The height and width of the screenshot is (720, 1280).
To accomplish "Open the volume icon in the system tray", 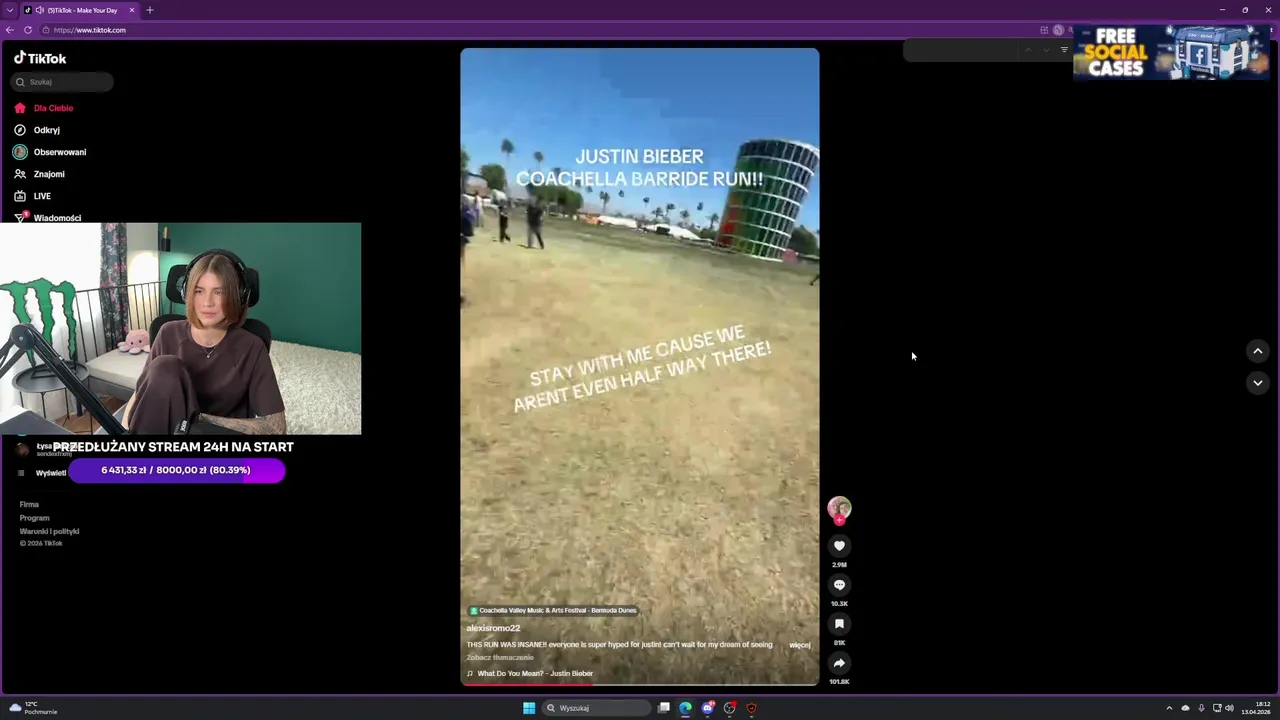I will [x=1229, y=708].
